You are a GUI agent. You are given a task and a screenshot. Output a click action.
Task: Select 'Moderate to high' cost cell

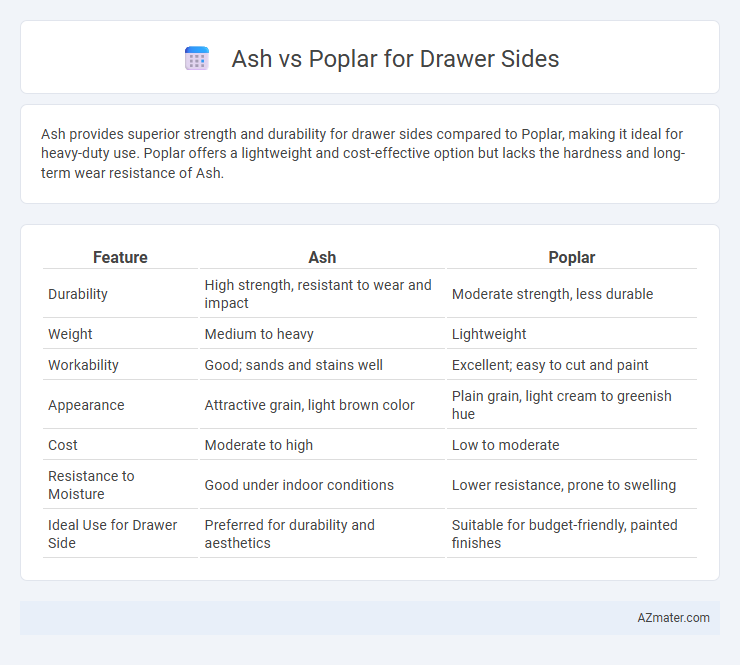coord(259,445)
